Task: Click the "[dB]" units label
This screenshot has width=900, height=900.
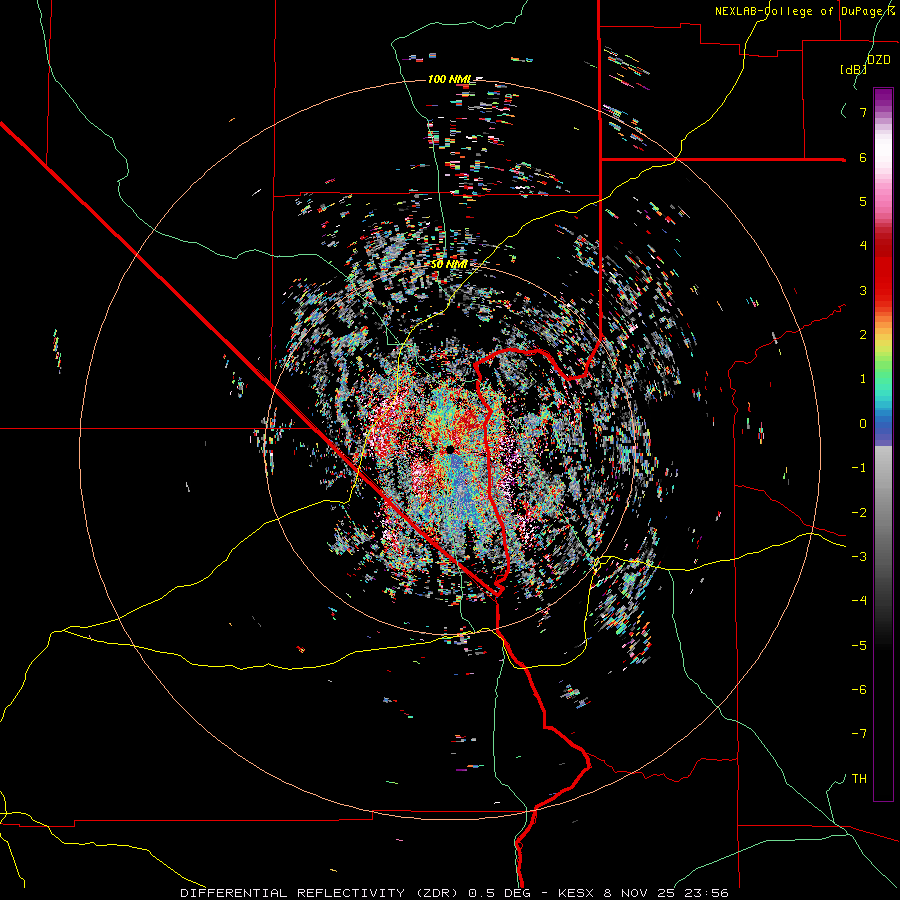Action: point(853,69)
